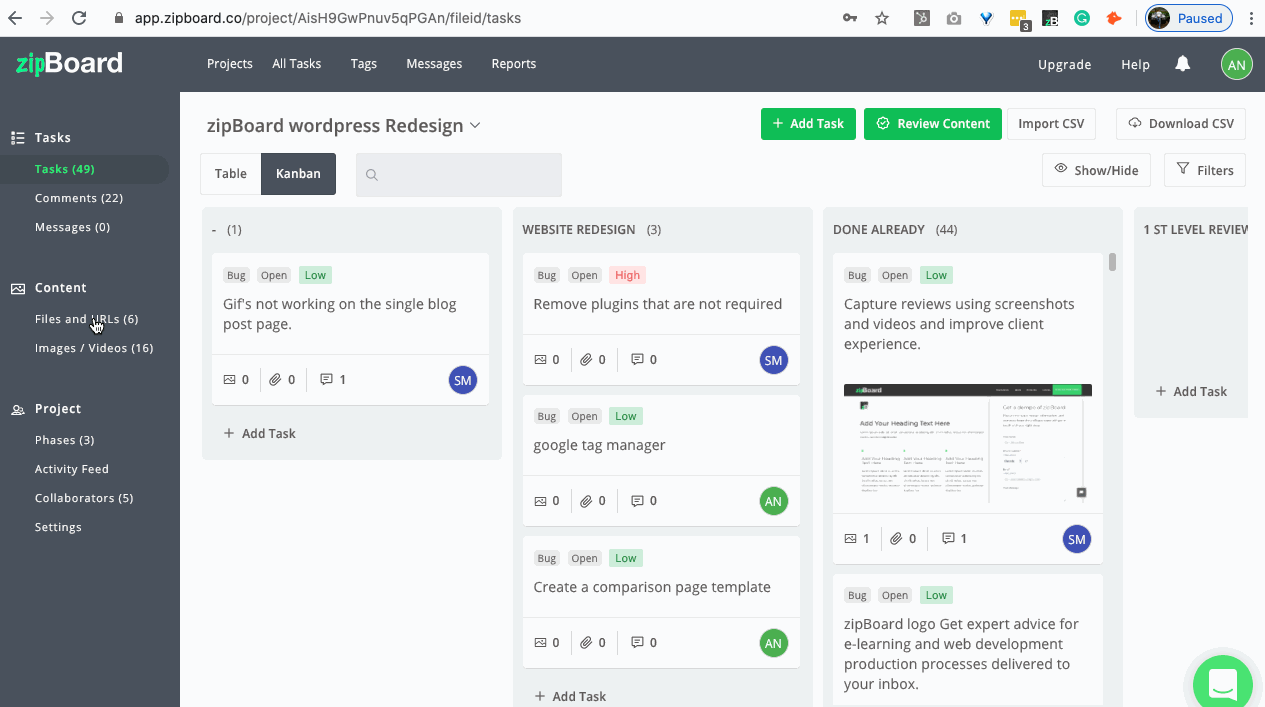This screenshot has width=1265, height=707.
Task: Open the Tags page
Action: pyautogui.click(x=364, y=64)
